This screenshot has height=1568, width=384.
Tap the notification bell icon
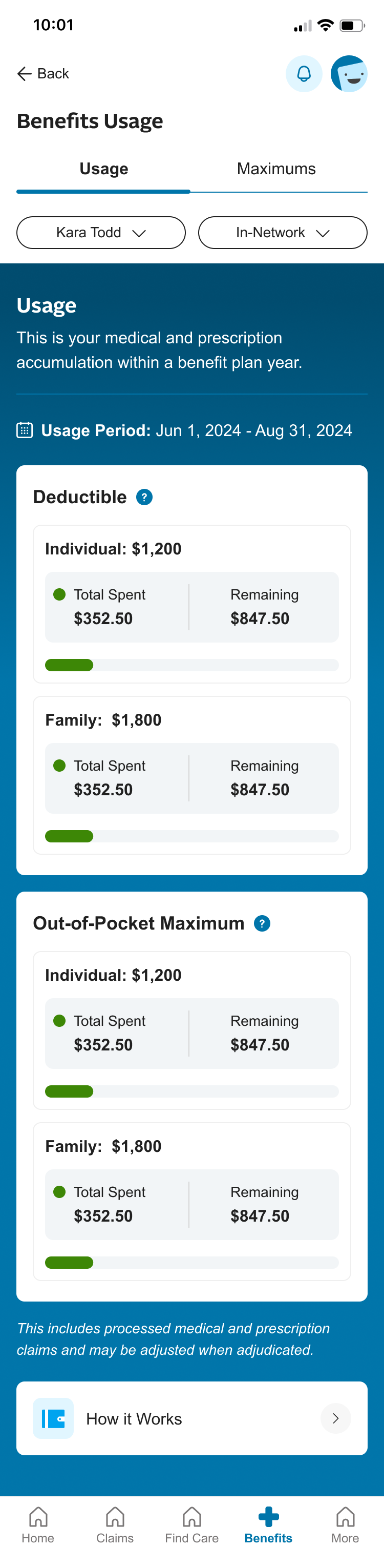tap(304, 74)
